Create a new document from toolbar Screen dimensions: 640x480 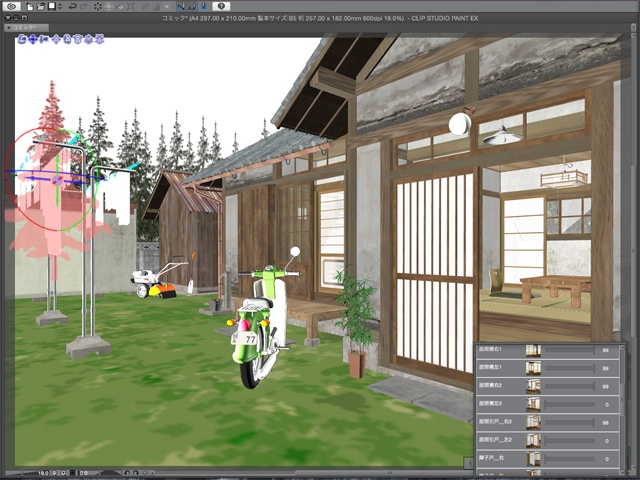coord(30,7)
